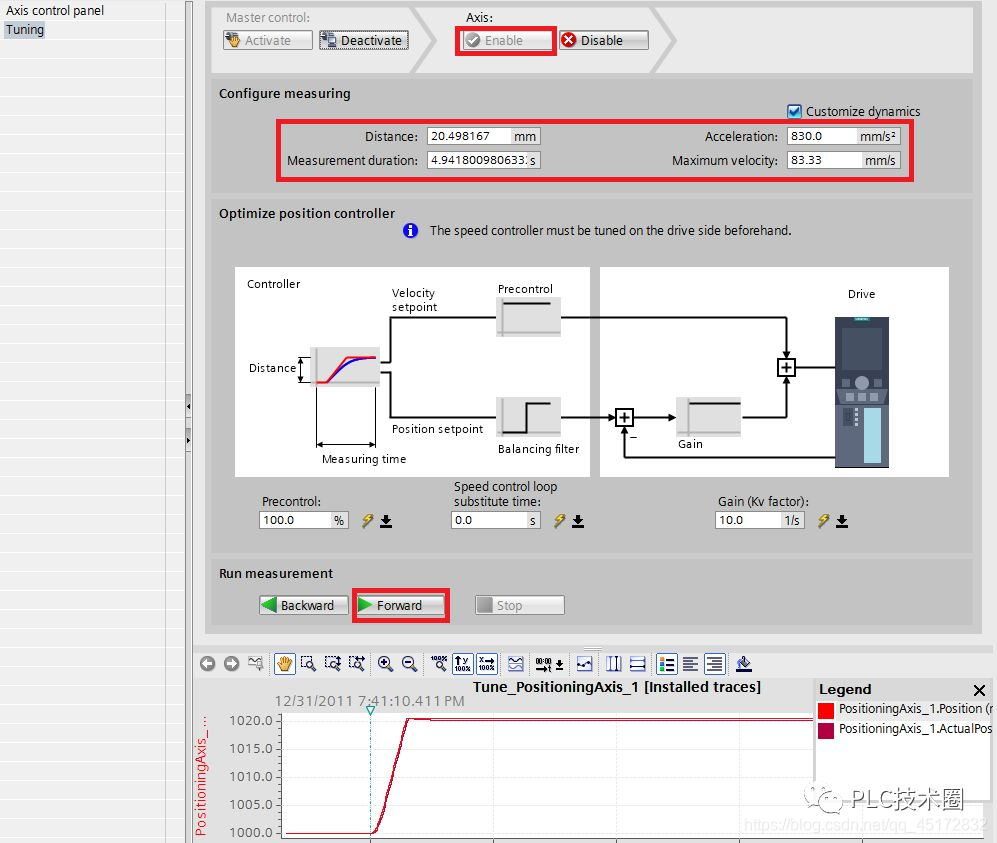Close the Legend panel
The height and width of the screenshot is (843, 997).
pos(979,690)
